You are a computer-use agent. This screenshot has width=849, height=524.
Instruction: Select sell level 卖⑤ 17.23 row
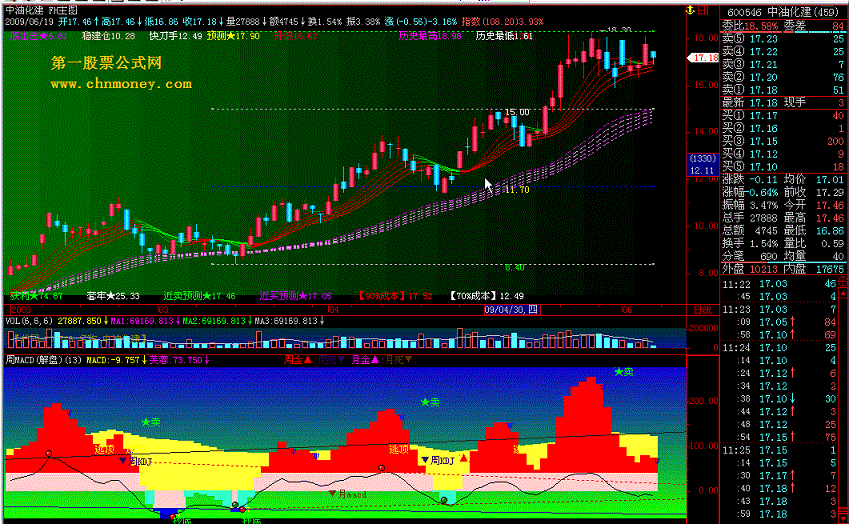coord(783,38)
